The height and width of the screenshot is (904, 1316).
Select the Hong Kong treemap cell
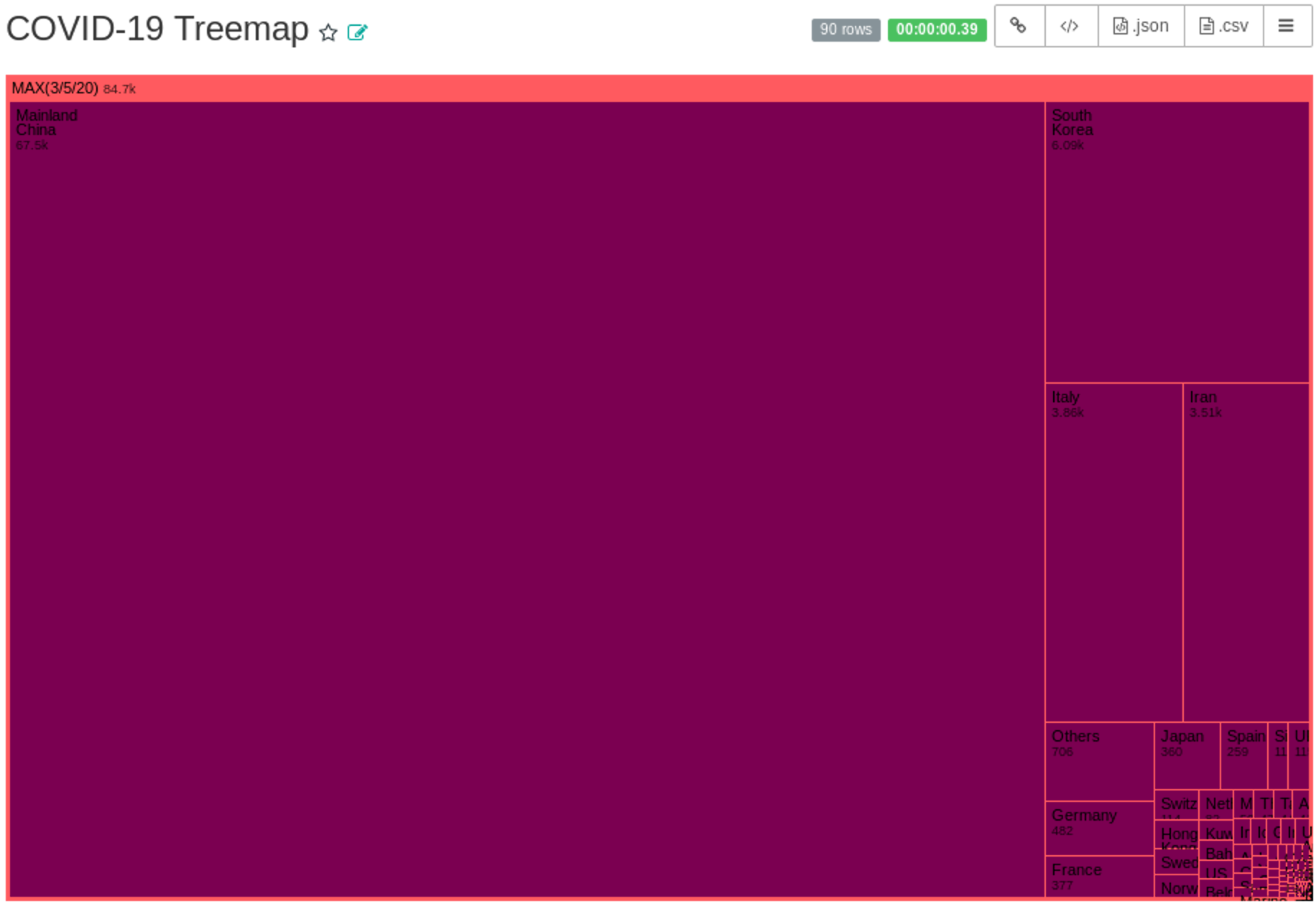[x=1177, y=835]
